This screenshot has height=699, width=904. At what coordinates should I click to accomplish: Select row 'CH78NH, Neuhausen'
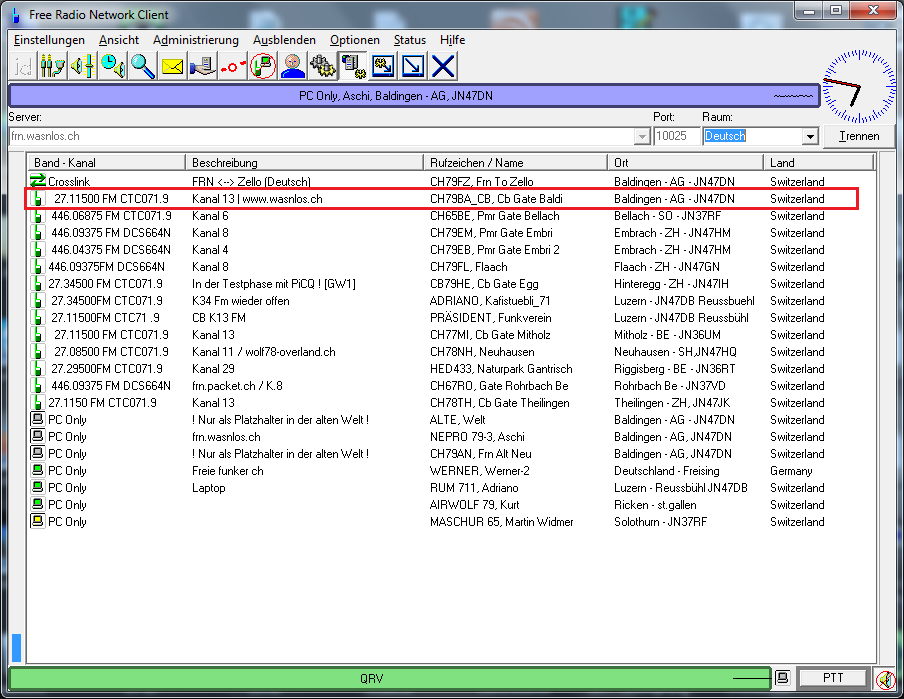point(451,352)
